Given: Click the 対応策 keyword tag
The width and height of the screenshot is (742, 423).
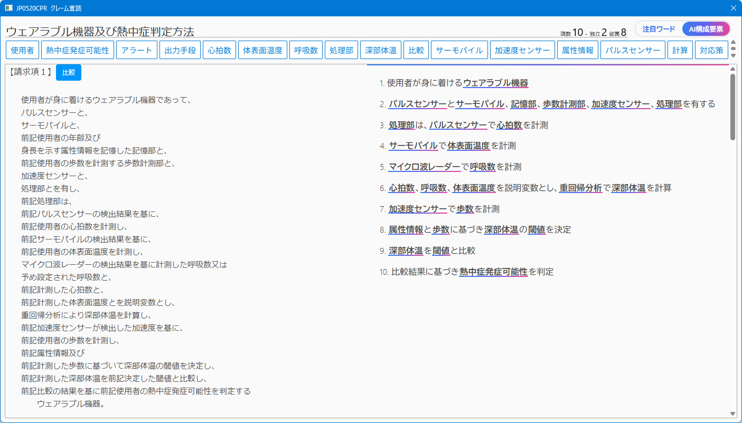Looking at the screenshot, I should [711, 50].
